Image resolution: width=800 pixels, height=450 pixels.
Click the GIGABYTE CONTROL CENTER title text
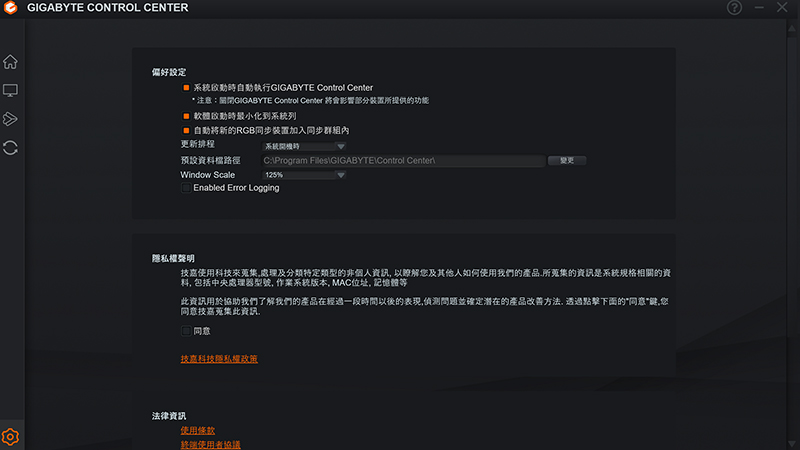tap(108, 8)
